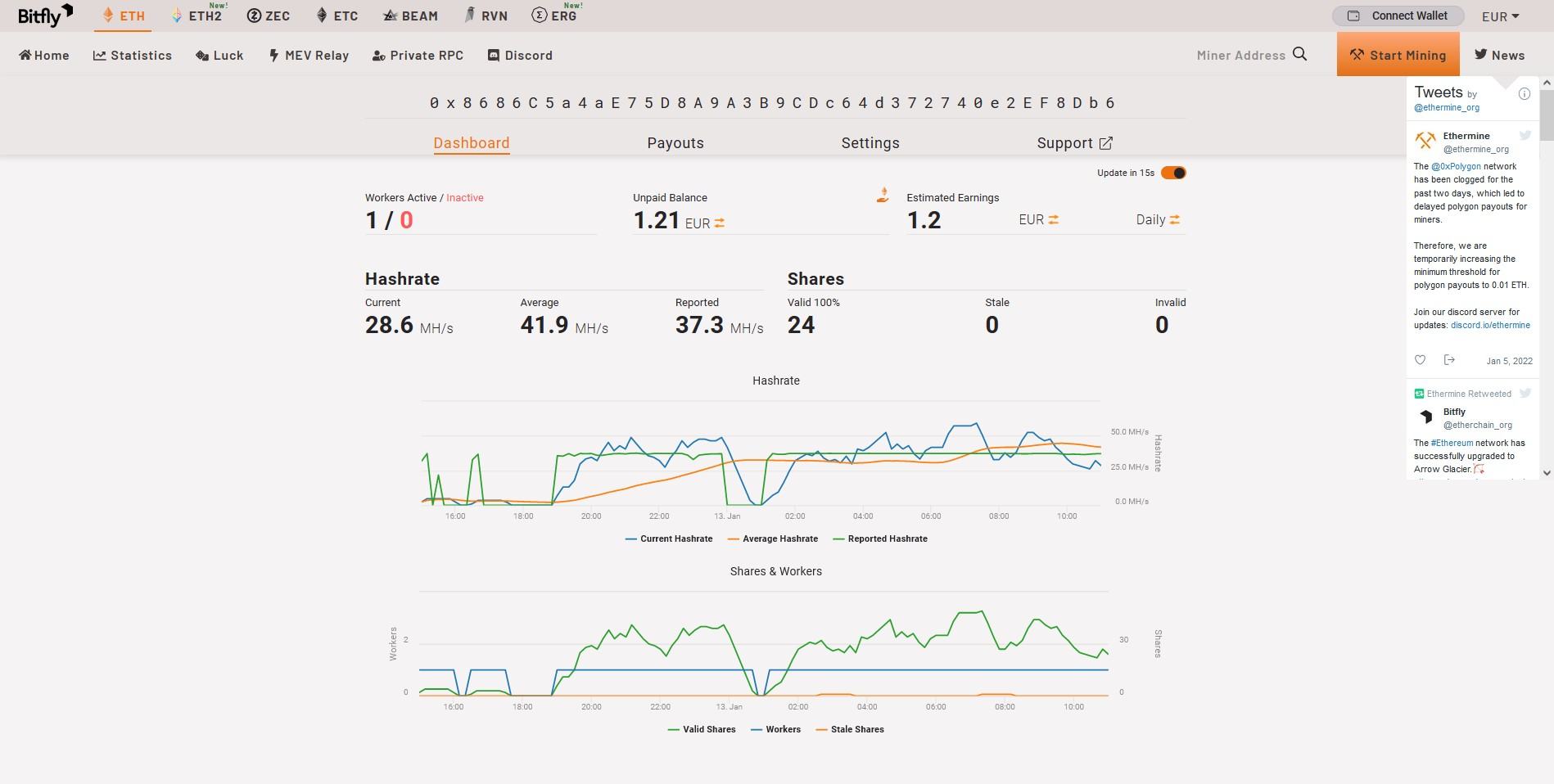Switch to the RVN pool
This screenshot has width=1554, height=784.
(486, 16)
